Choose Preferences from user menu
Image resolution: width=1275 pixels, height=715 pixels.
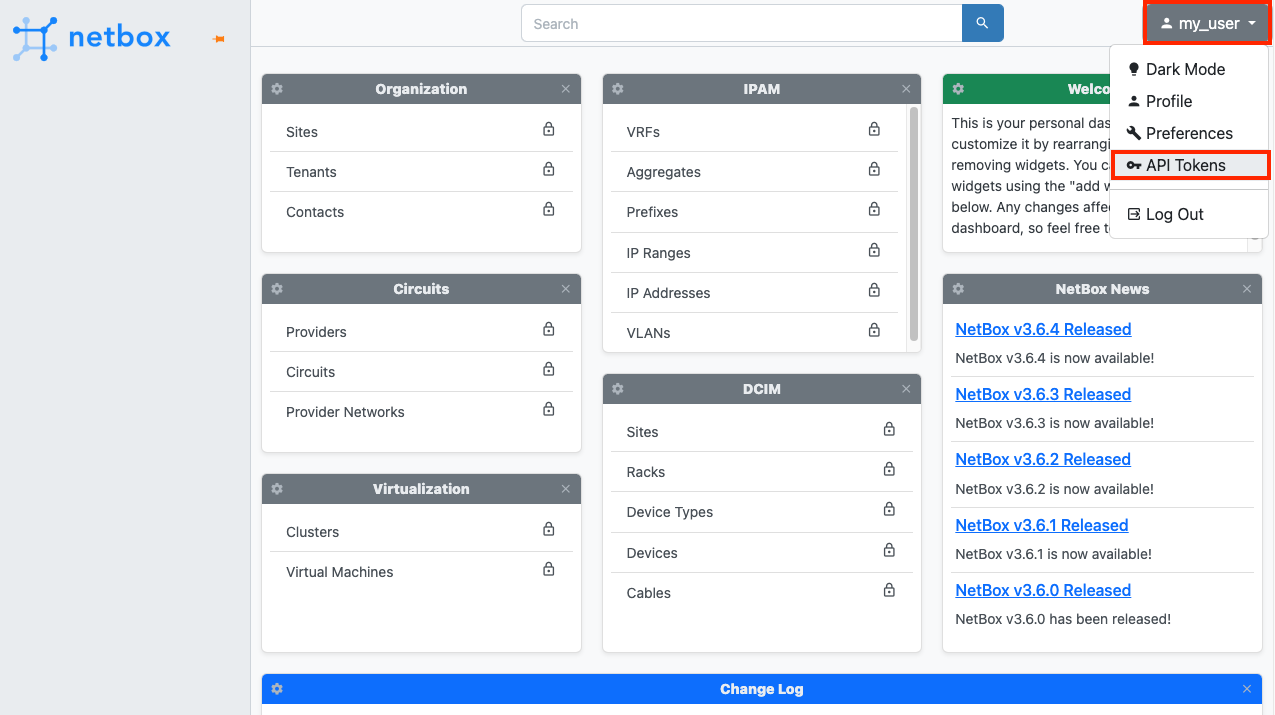(1188, 133)
